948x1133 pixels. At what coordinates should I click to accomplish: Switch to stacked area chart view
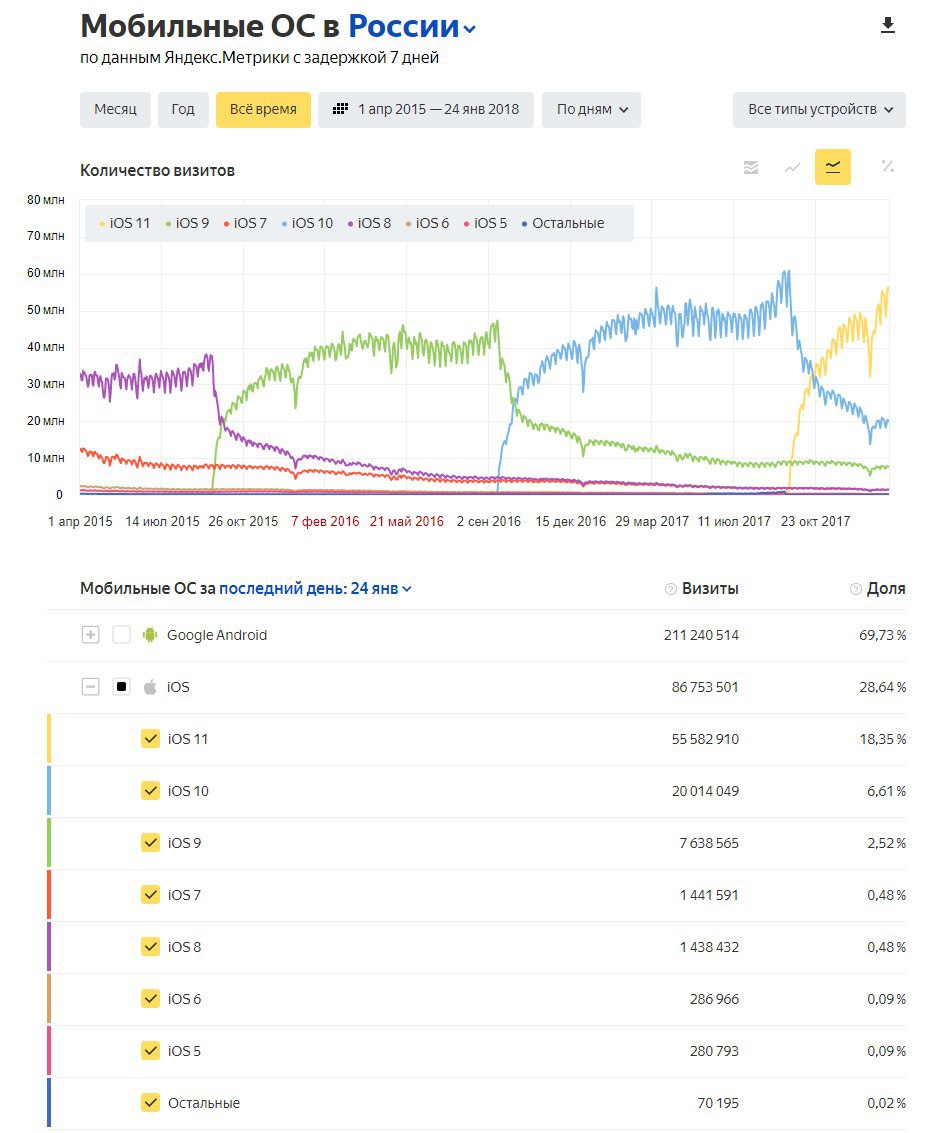point(751,168)
